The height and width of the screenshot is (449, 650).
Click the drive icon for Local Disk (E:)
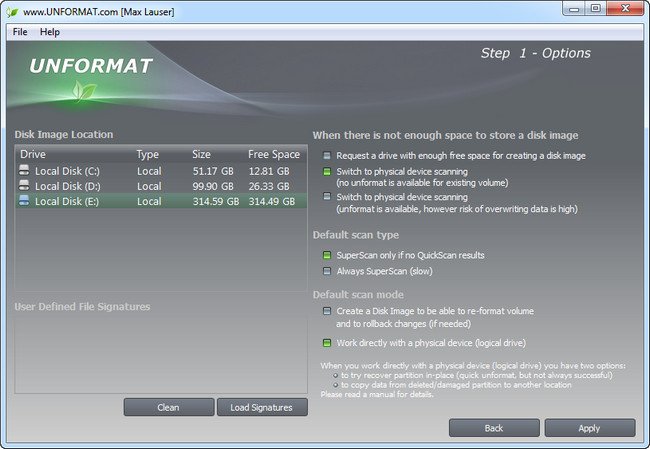24,201
